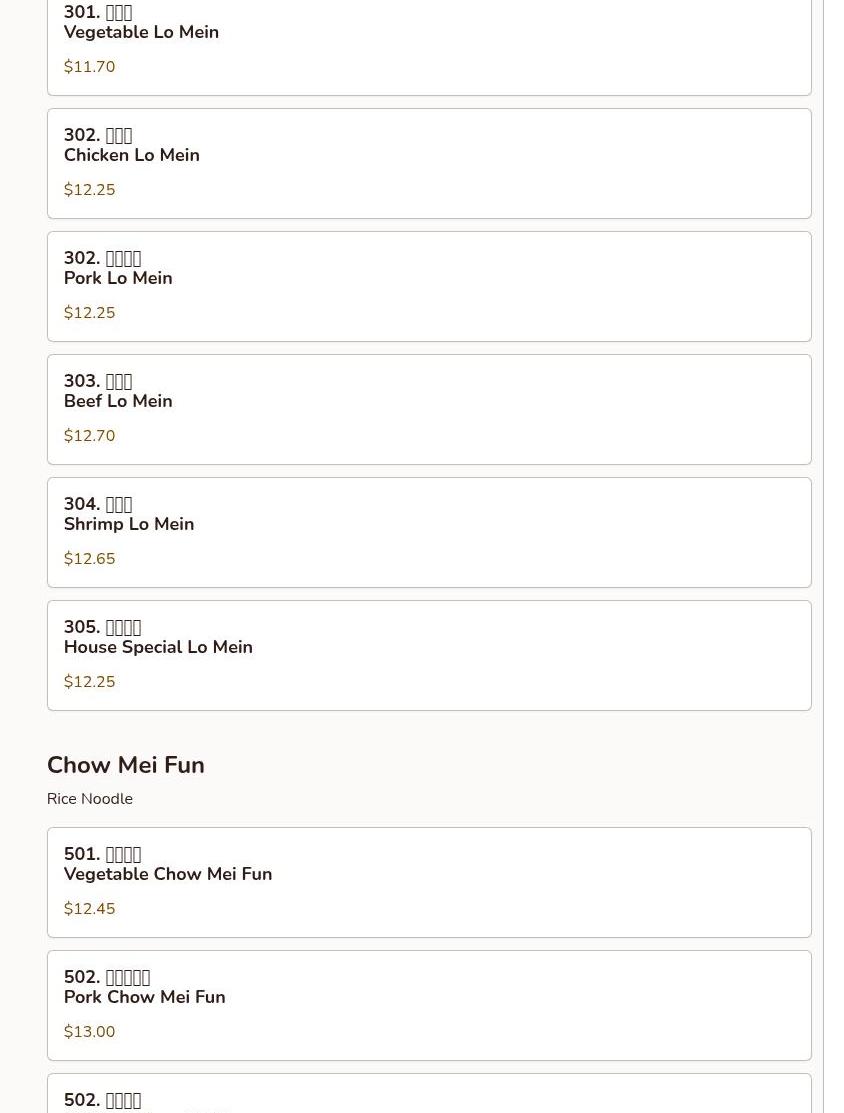The width and height of the screenshot is (844, 1113).
Task: Click the $11.70 Vegetable Lo Mein price
Action: point(89,67)
